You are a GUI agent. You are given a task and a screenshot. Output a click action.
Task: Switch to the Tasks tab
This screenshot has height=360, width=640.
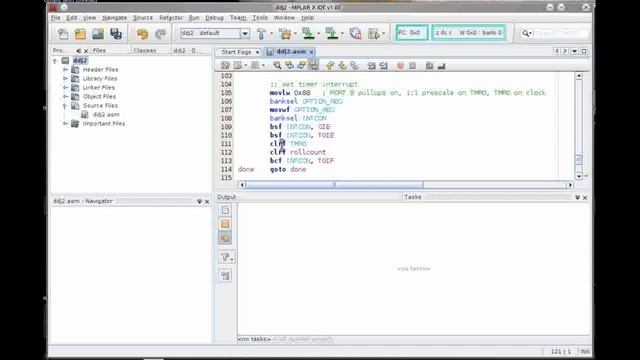(413, 197)
